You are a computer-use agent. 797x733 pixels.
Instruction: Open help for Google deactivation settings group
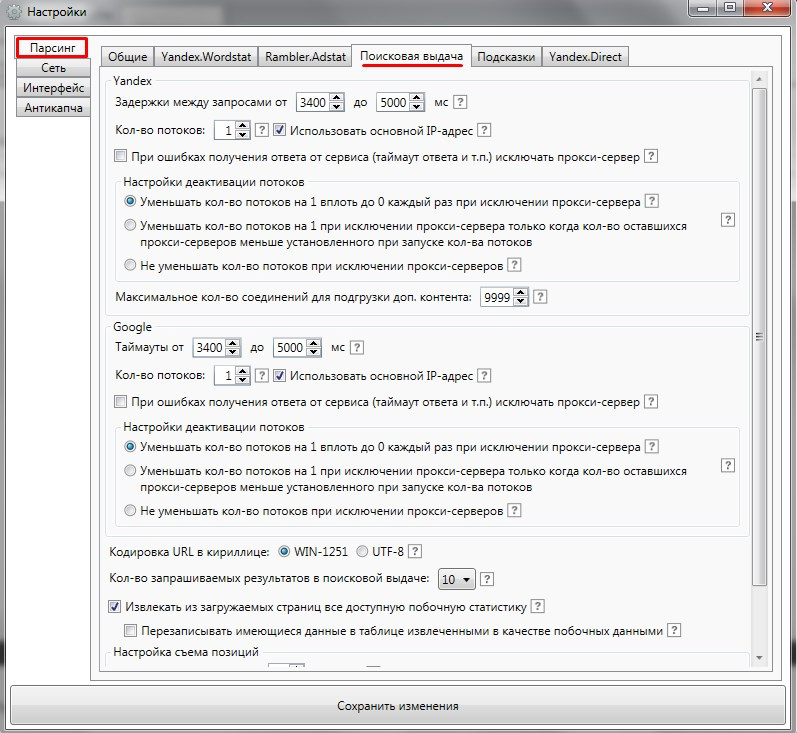coord(727,465)
